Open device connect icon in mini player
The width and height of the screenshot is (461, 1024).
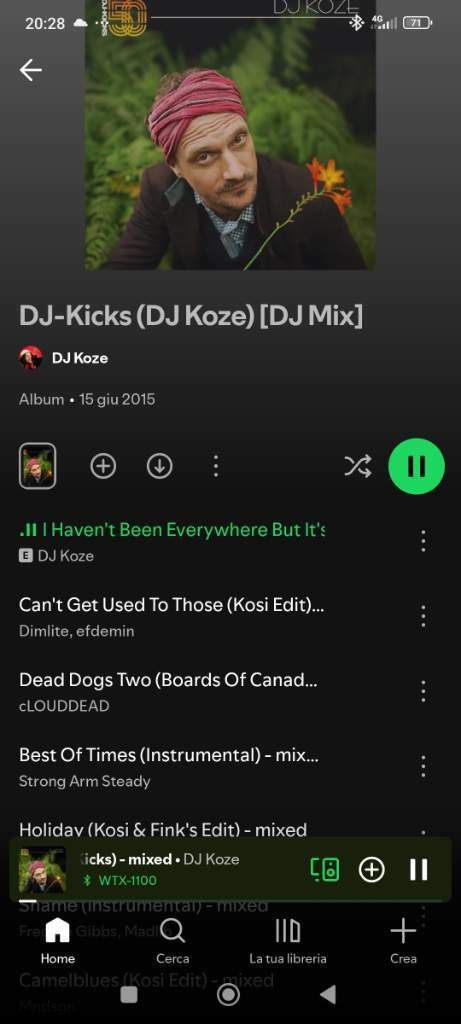pyautogui.click(x=325, y=869)
